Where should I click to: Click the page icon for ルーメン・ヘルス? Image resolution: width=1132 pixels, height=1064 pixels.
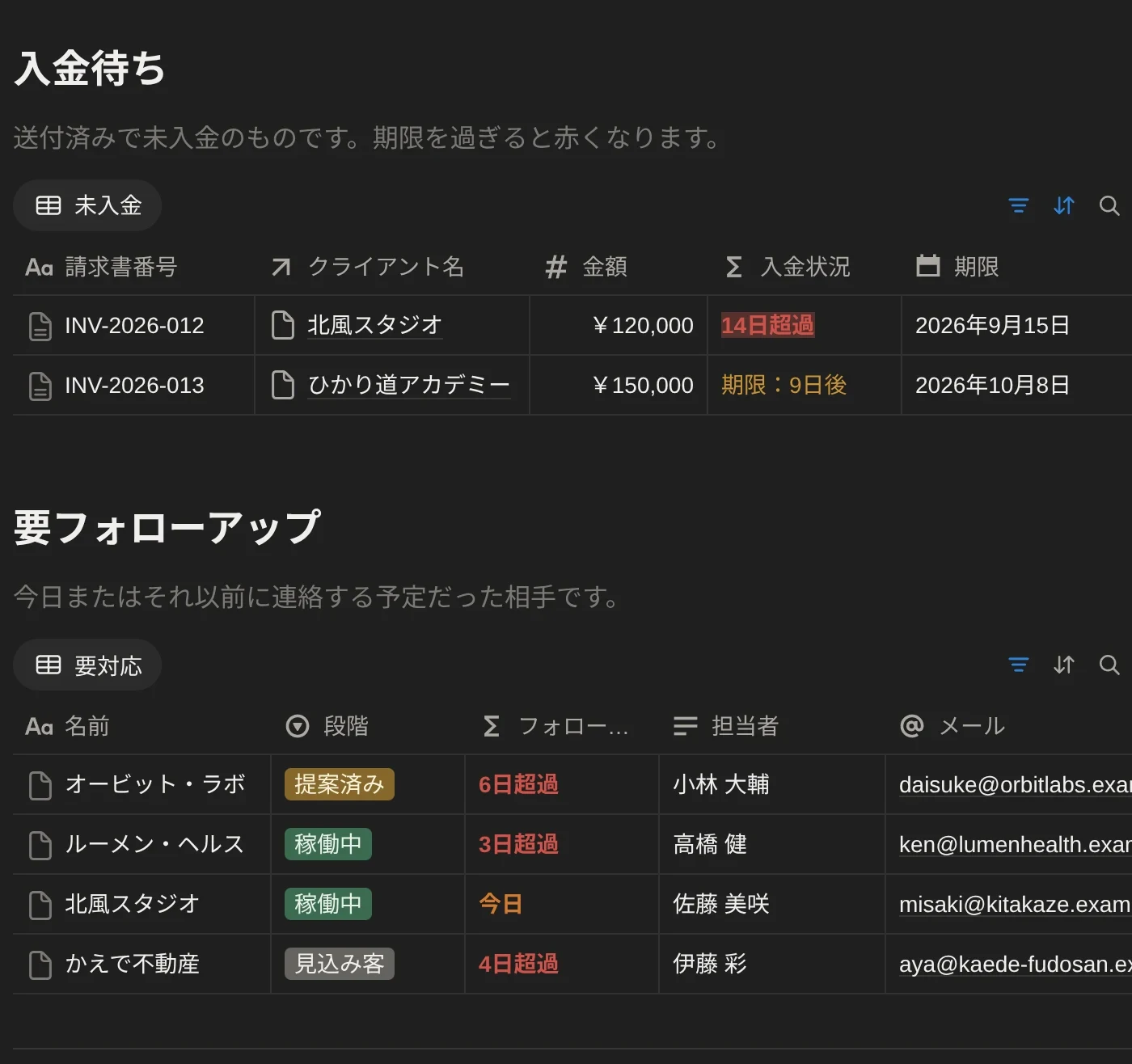[40, 845]
